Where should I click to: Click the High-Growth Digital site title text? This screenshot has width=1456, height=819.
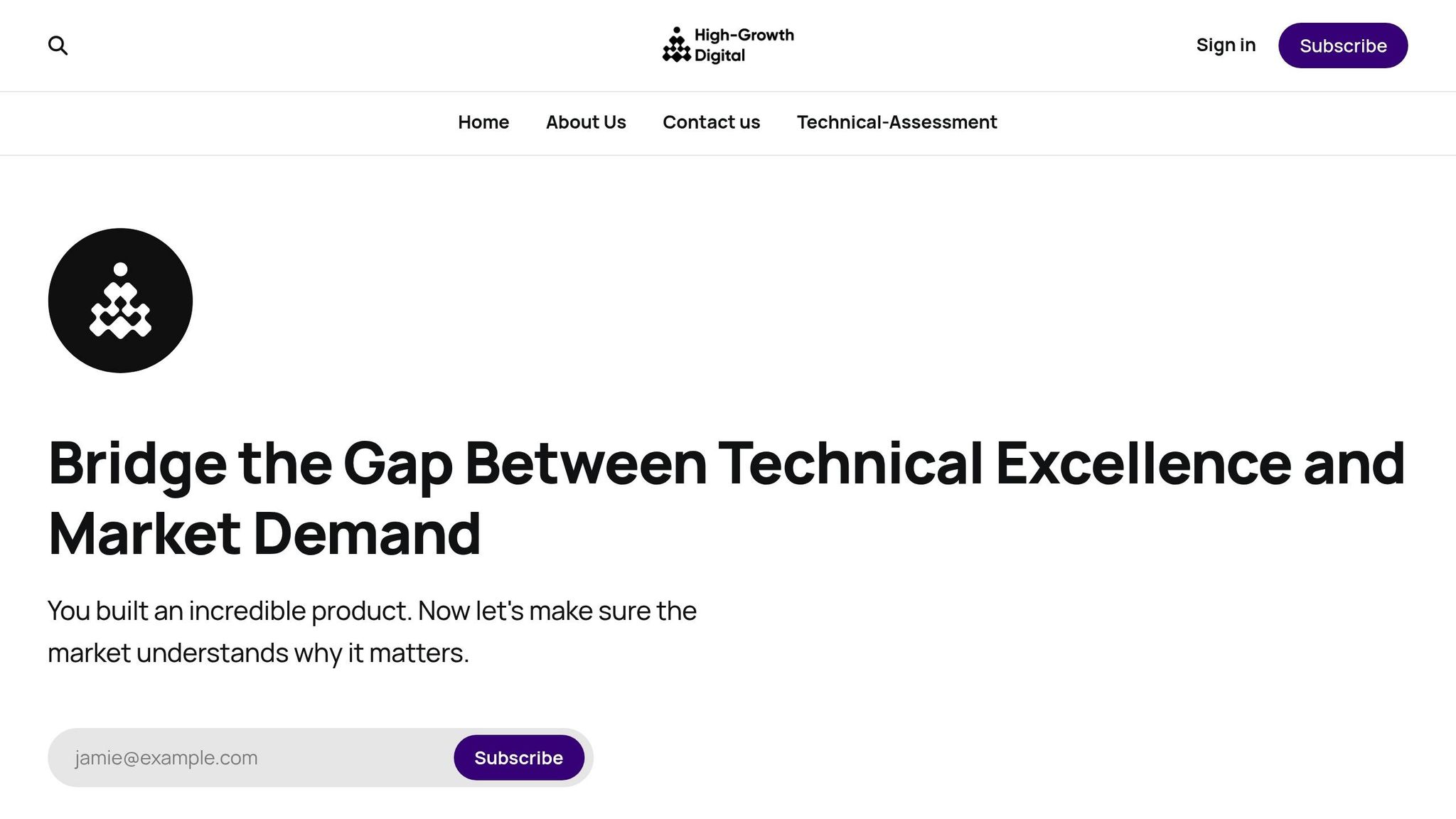744,35
